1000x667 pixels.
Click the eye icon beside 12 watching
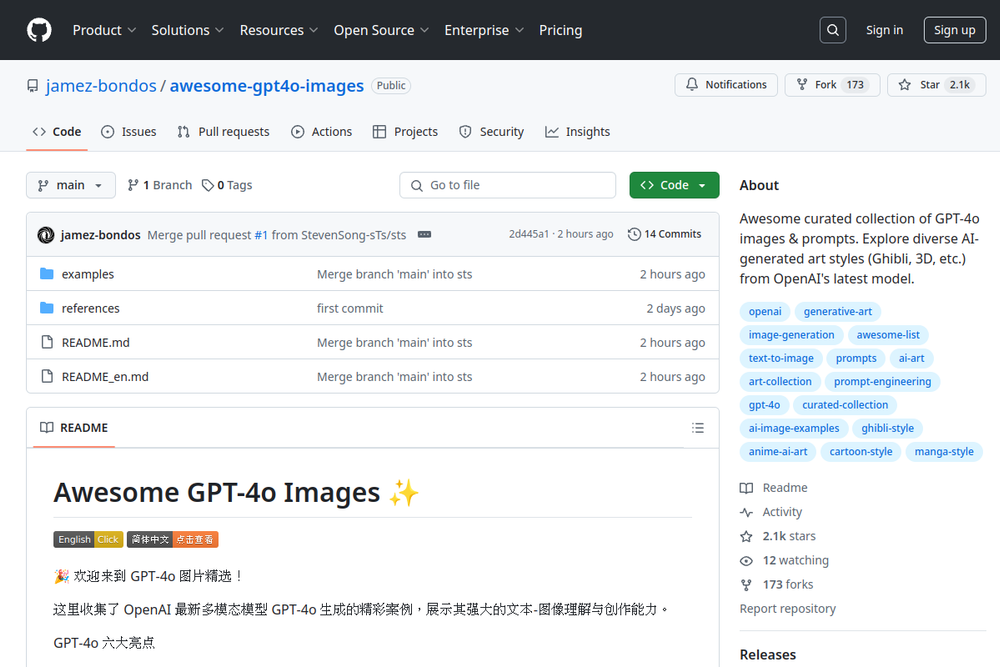(x=746, y=561)
